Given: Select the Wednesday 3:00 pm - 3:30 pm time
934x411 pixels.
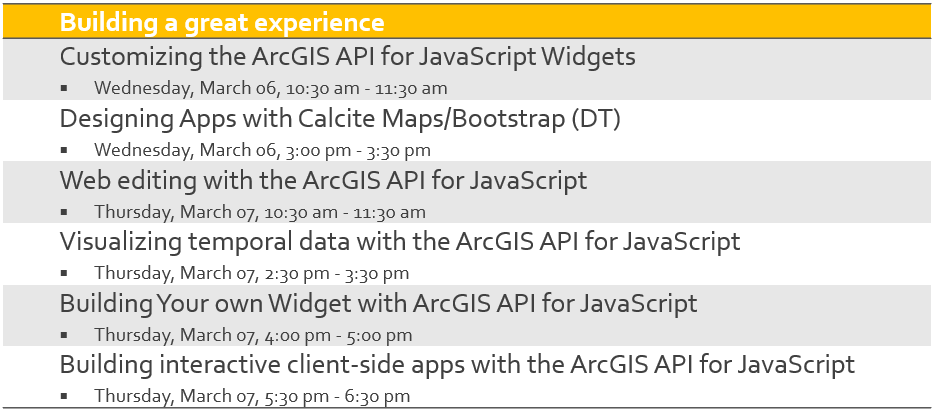Looking at the screenshot, I should point(262,150).
